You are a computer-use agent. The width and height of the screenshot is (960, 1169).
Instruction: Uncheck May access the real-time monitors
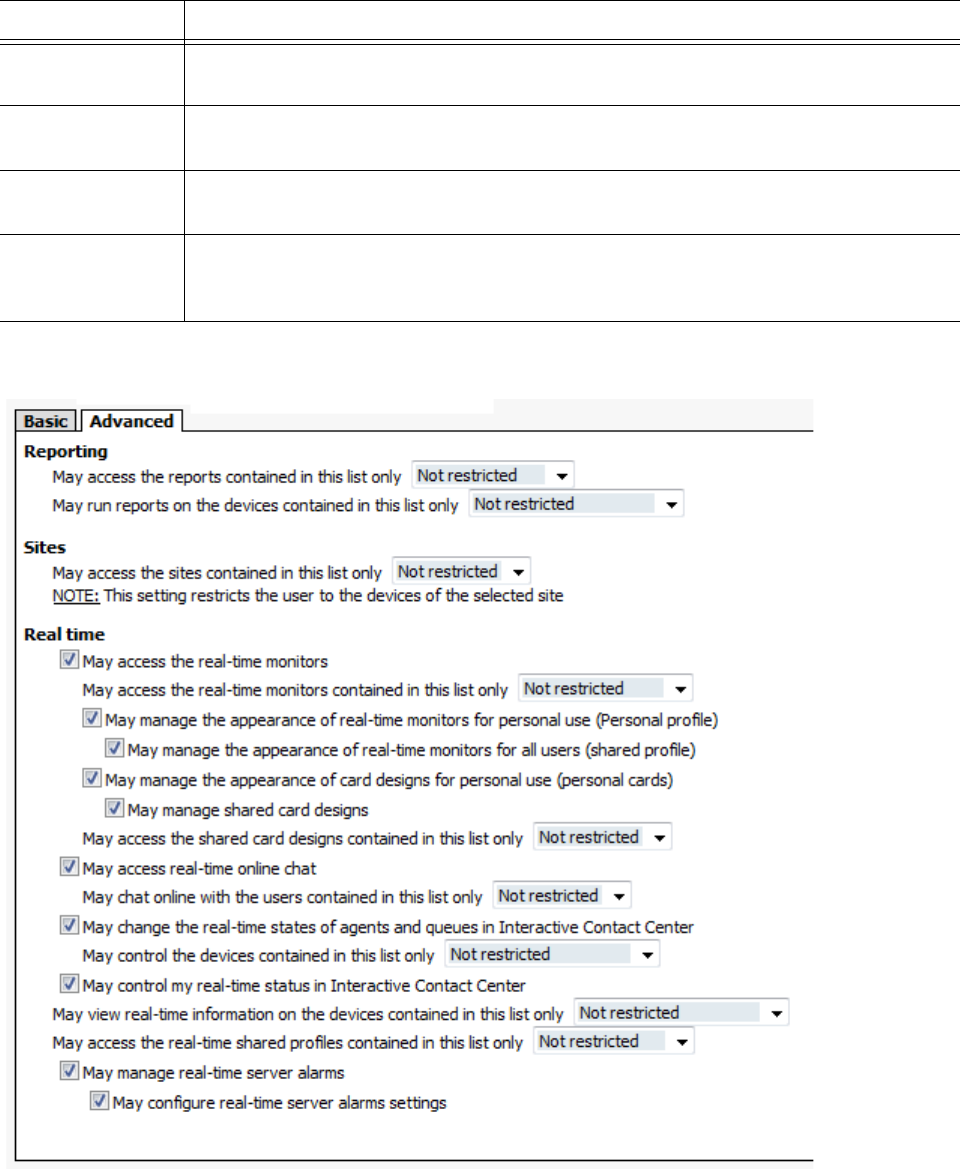pyautogui.click(x=69, y=660)
